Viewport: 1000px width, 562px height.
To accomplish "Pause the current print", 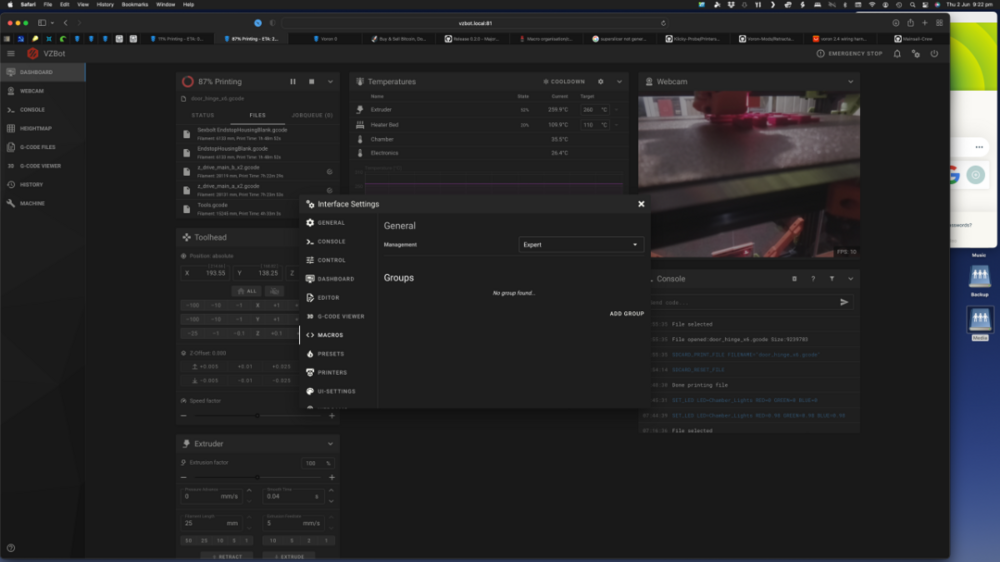I will coord(293,82).
